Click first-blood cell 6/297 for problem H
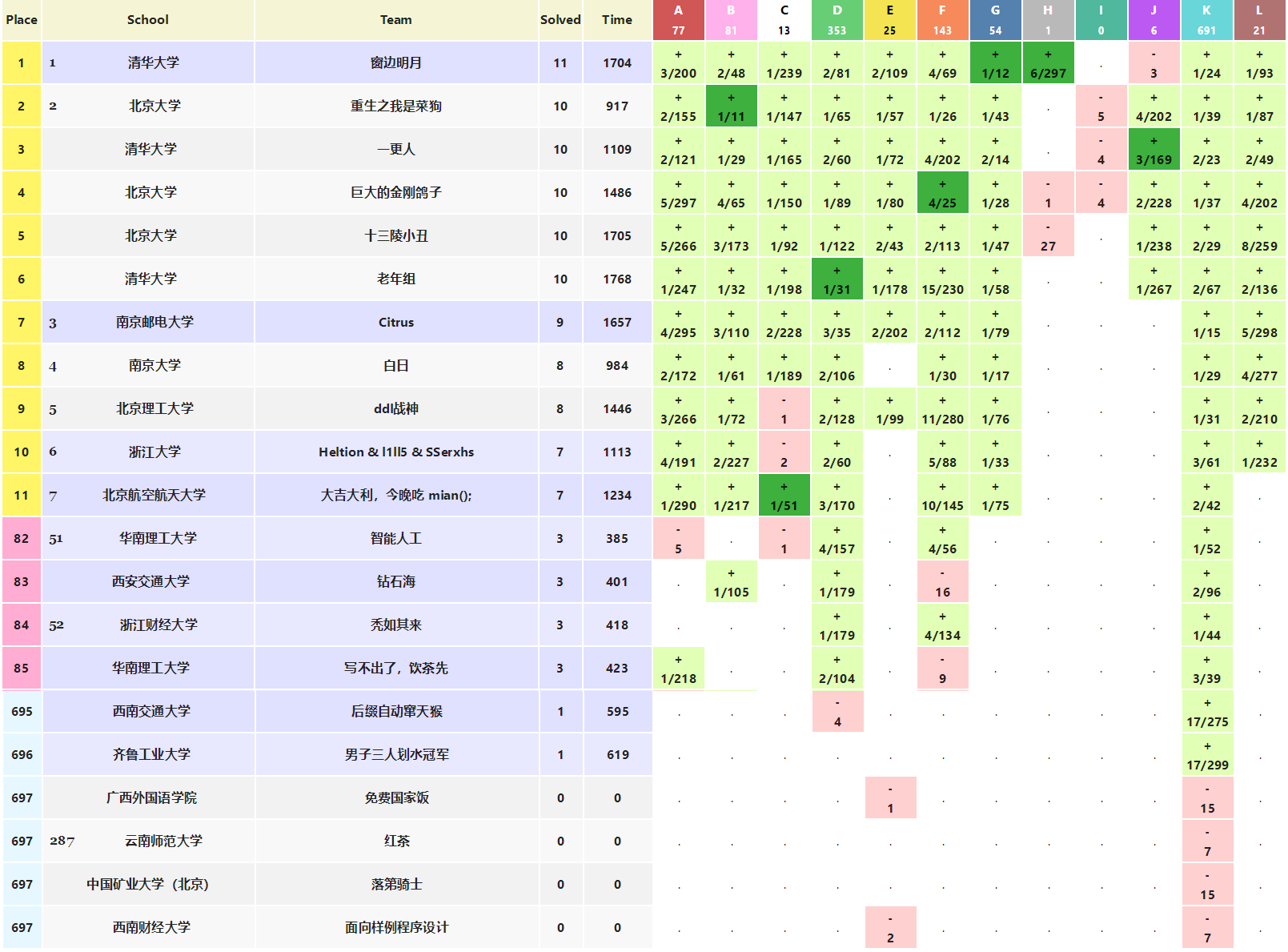The image size is (1288, 952). click(1048, 63)
